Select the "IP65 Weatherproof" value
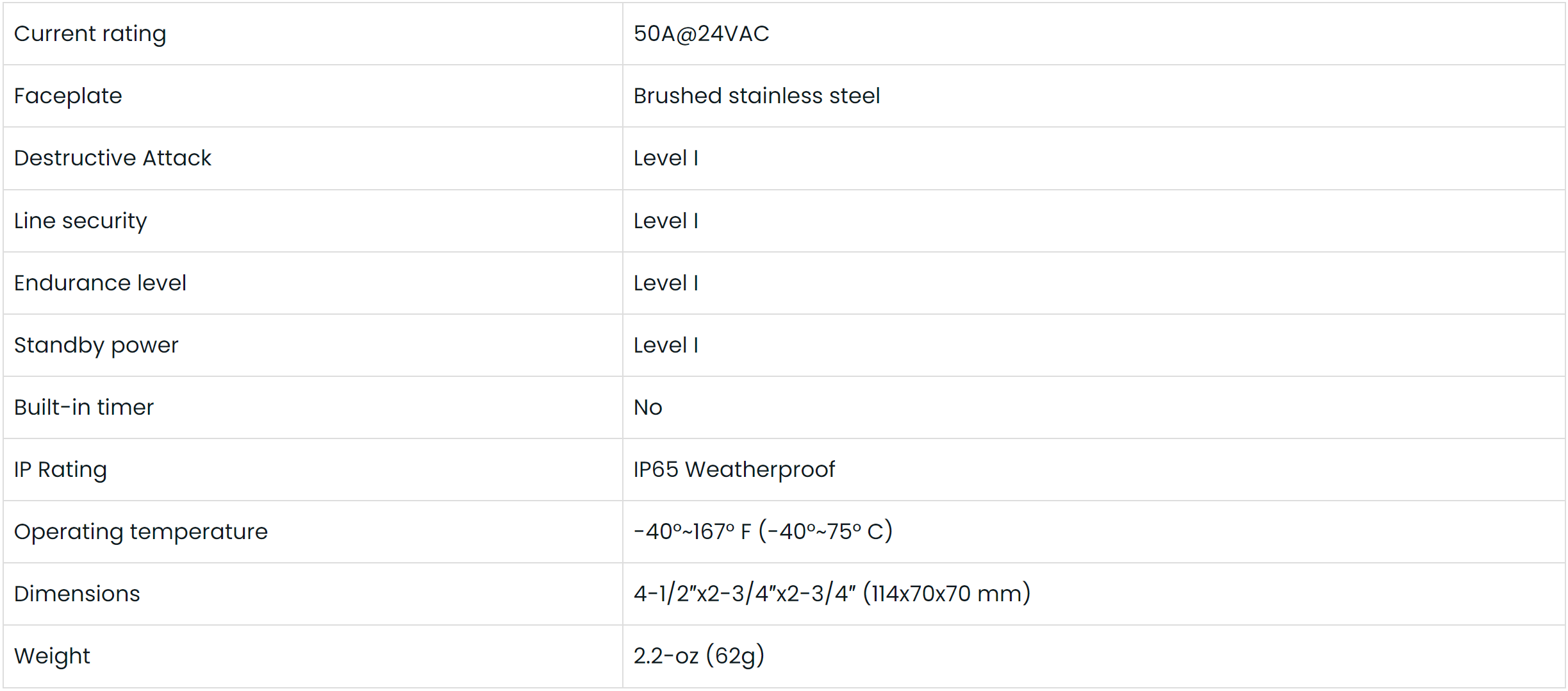1568x691 pixels. [734, 469]
